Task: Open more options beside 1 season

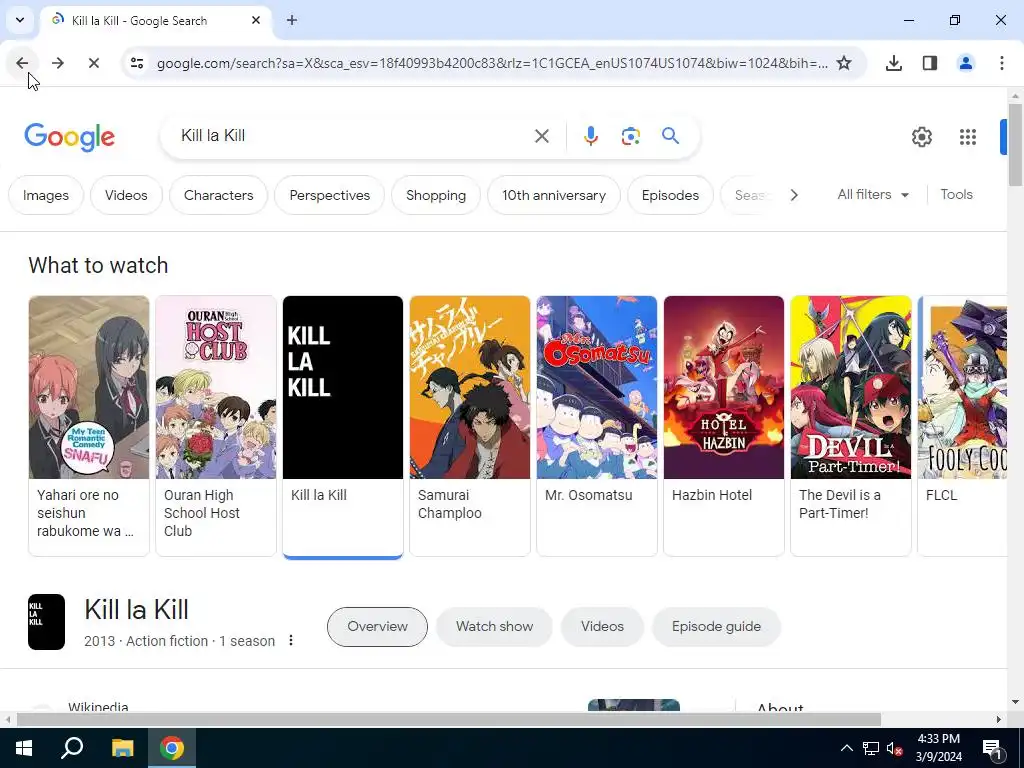Action: coord(291,641)
